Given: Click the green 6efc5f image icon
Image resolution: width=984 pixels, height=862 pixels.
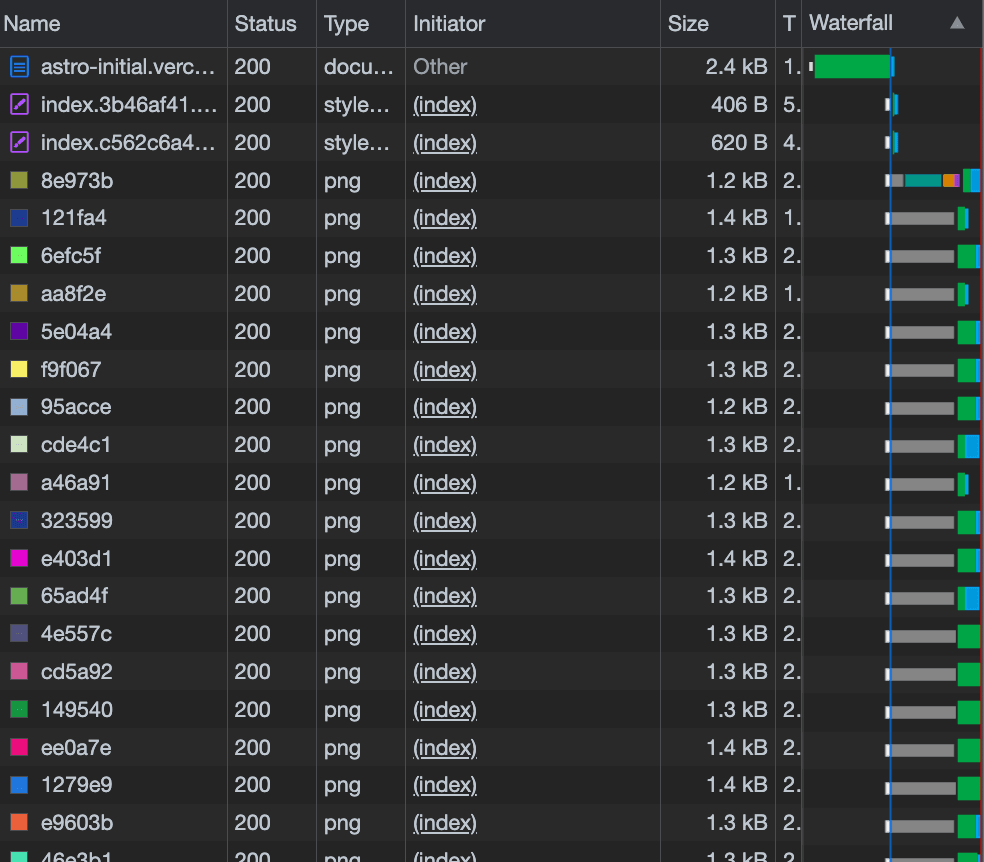Looking at the screenshot, I should point(19,256).
